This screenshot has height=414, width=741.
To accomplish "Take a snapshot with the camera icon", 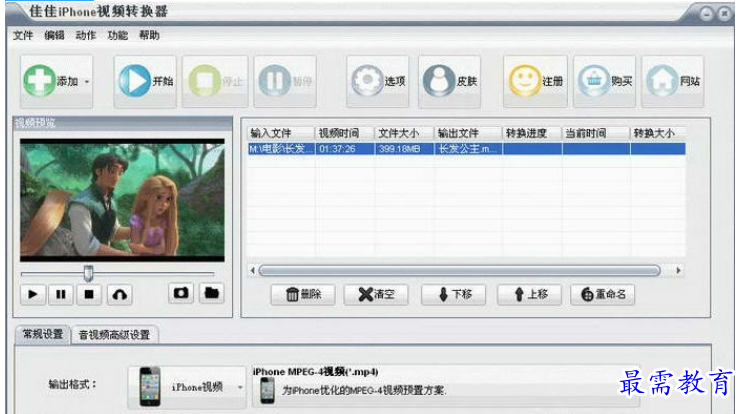I will coord(181,293).
